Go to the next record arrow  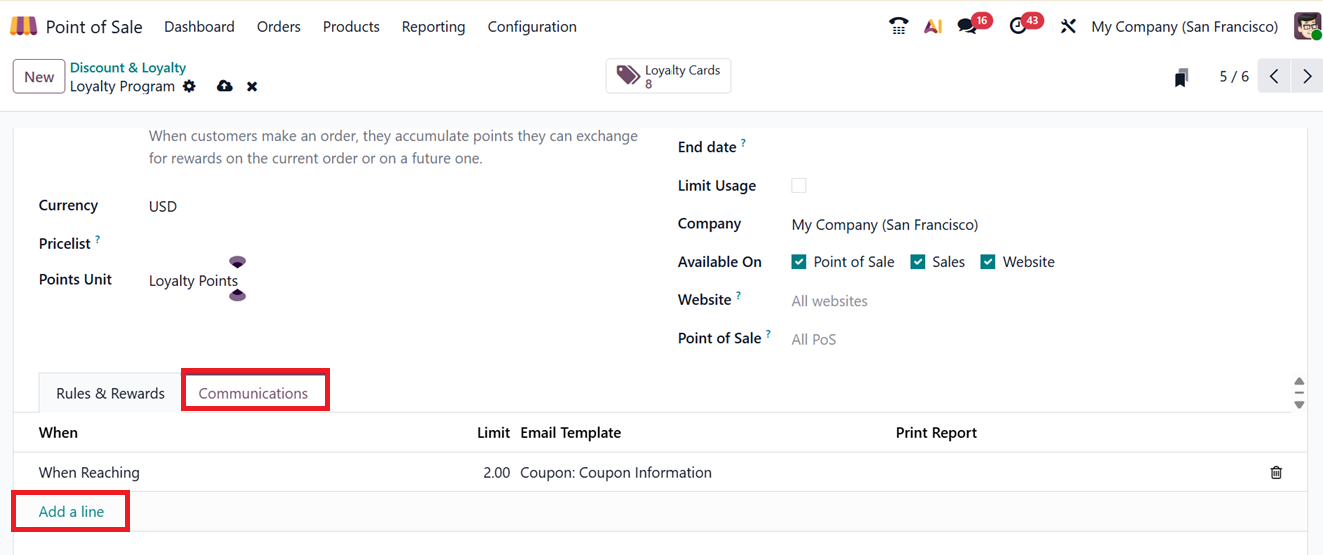[x=1306, y=77]
